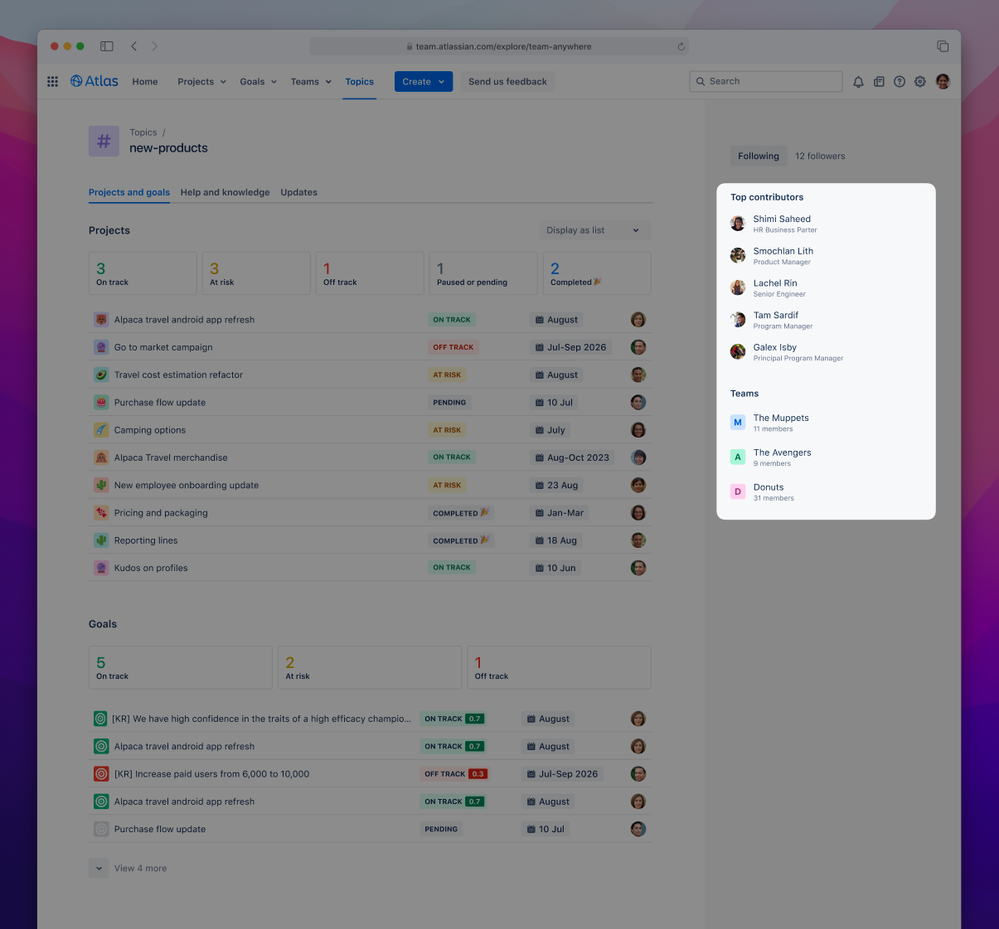Click Galex Isby's avatar

point(737,352)
